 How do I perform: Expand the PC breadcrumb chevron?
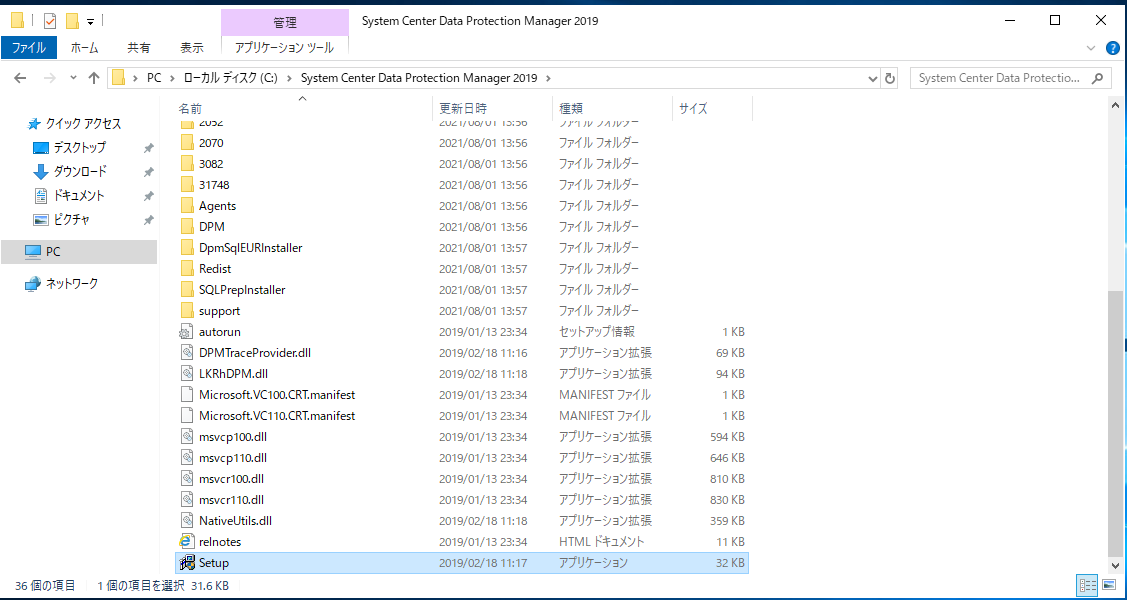tap(173, 78)
